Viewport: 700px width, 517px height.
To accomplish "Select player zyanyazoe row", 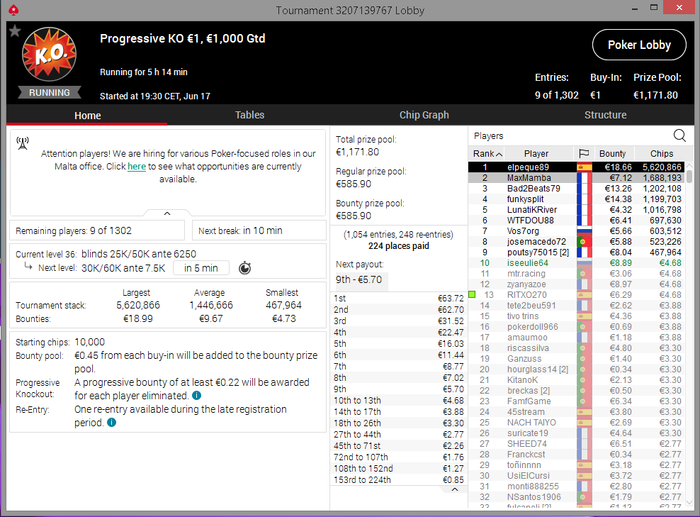I will click(x=576, y=284).
